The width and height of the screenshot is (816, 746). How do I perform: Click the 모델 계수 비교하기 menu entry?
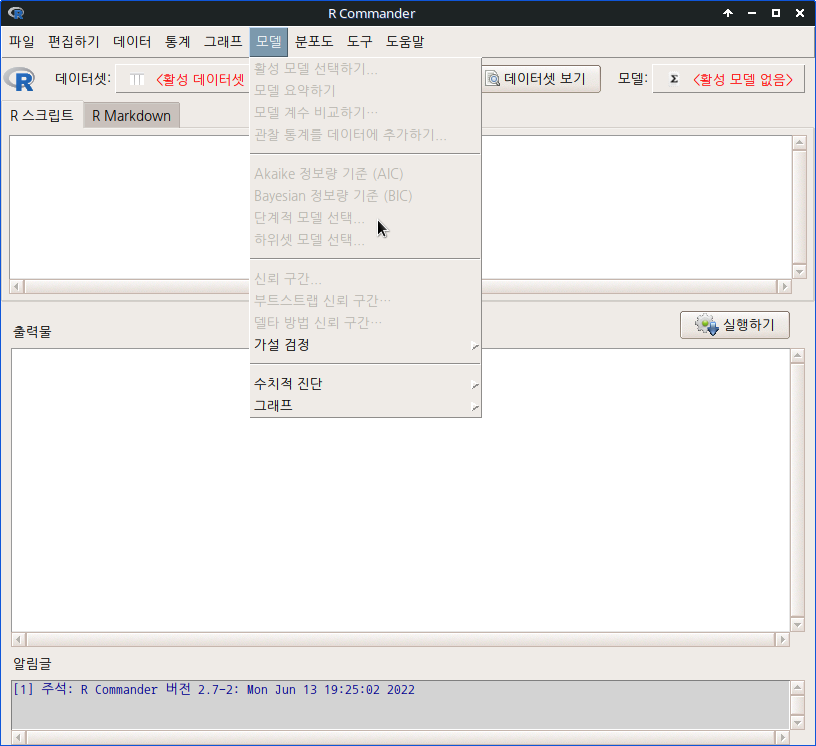(x=365, y=112)
